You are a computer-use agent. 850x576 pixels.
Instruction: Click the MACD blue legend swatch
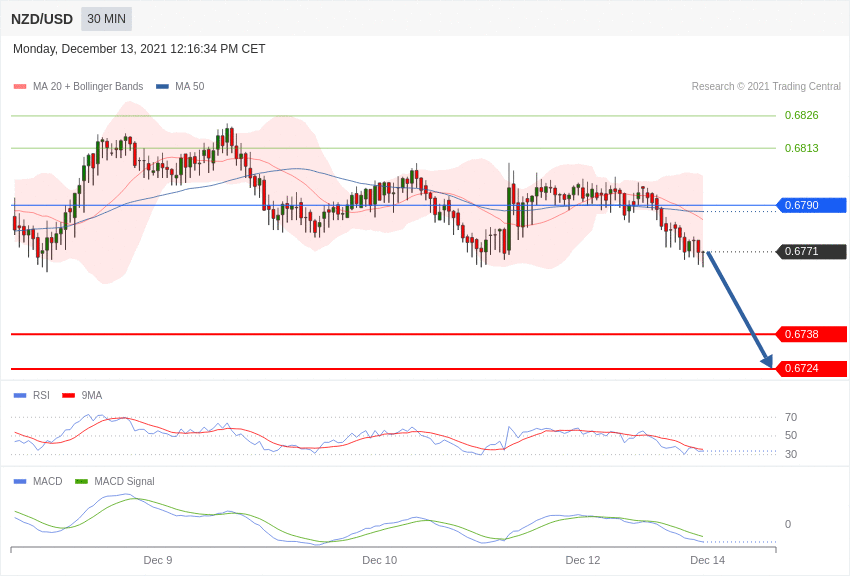tap(20, 481)
